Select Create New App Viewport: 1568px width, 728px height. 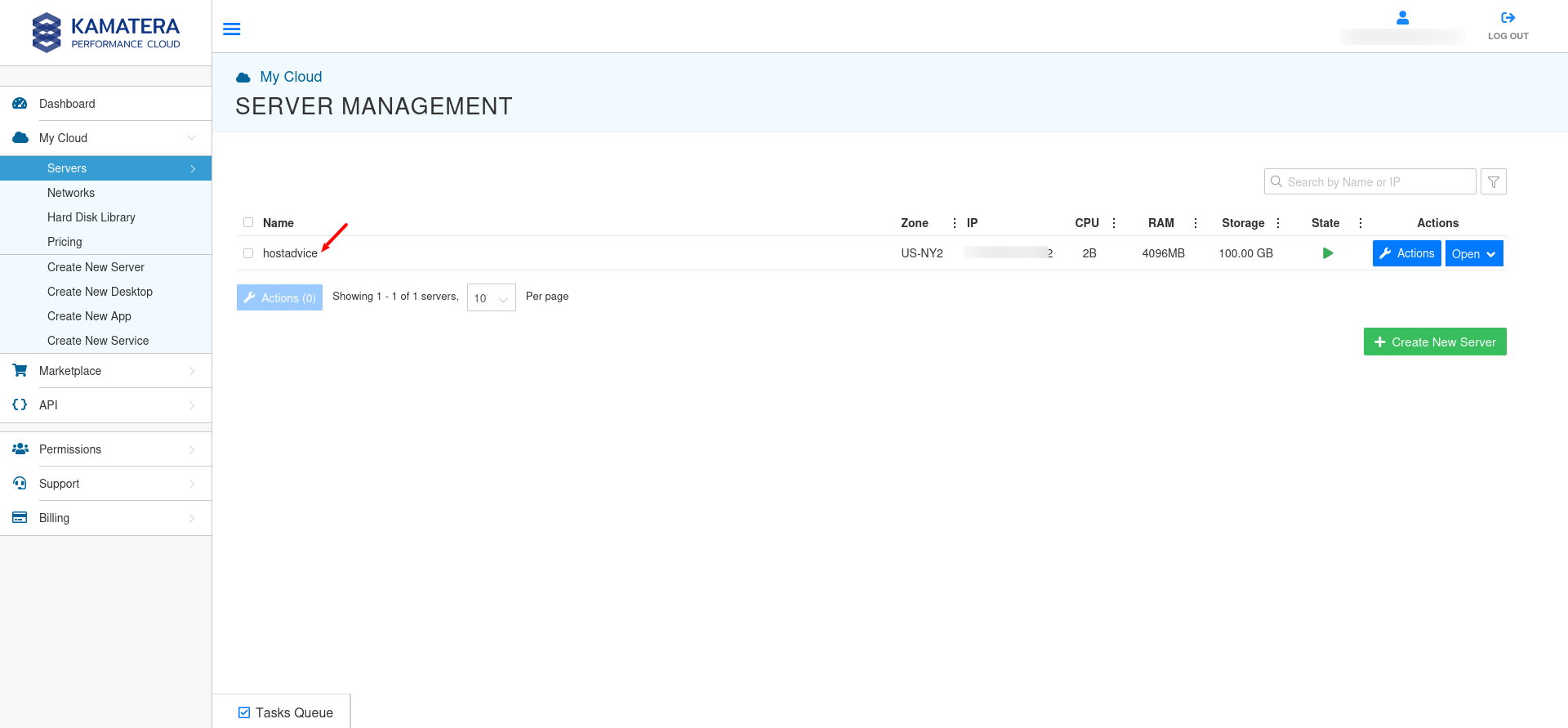click(x=89, y=316)
